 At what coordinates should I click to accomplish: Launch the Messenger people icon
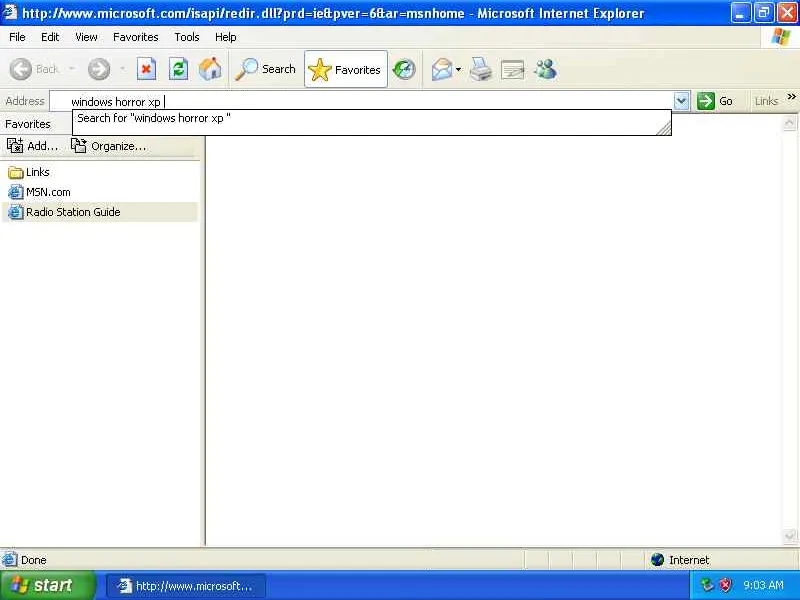tap(545, 69)
